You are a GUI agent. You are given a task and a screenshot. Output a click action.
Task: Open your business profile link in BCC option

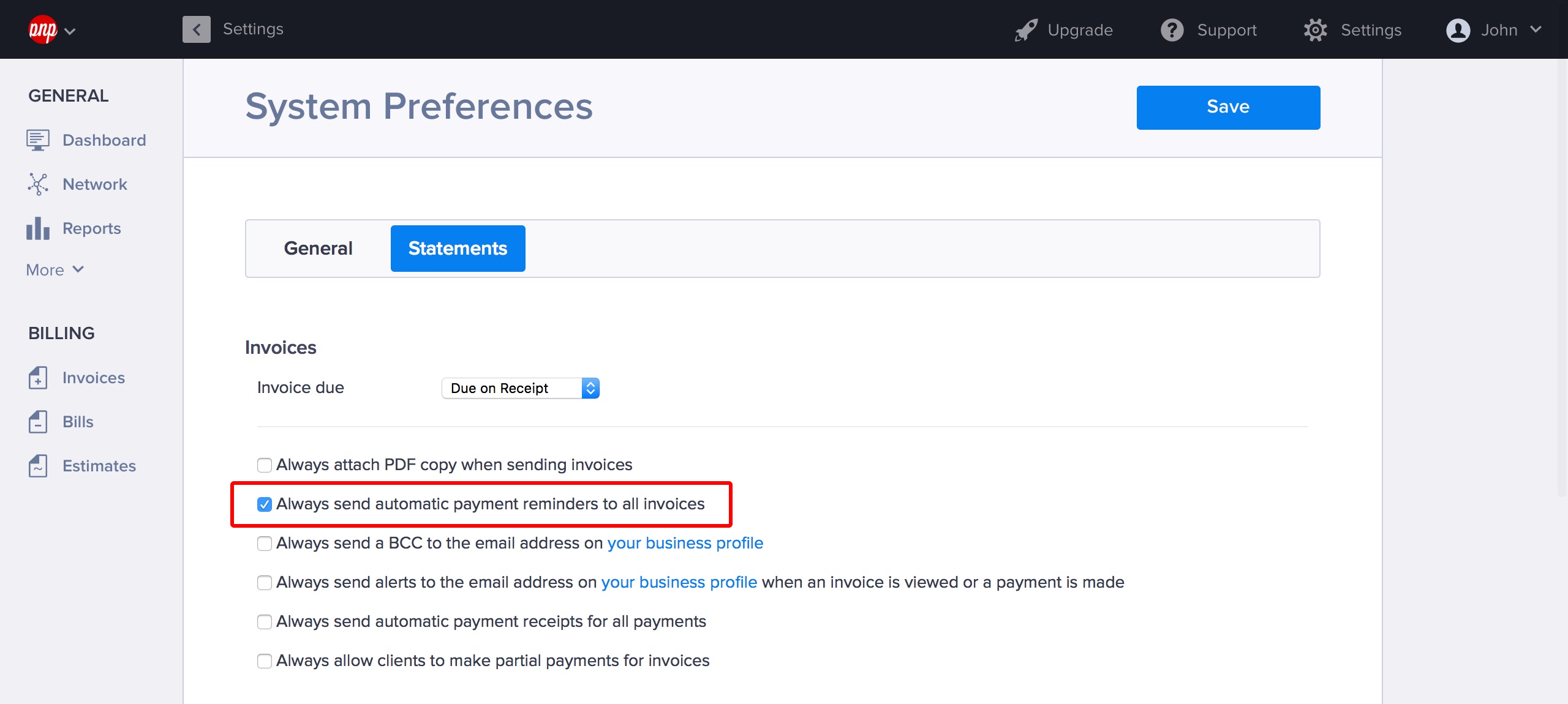click(x=685, y=543)
